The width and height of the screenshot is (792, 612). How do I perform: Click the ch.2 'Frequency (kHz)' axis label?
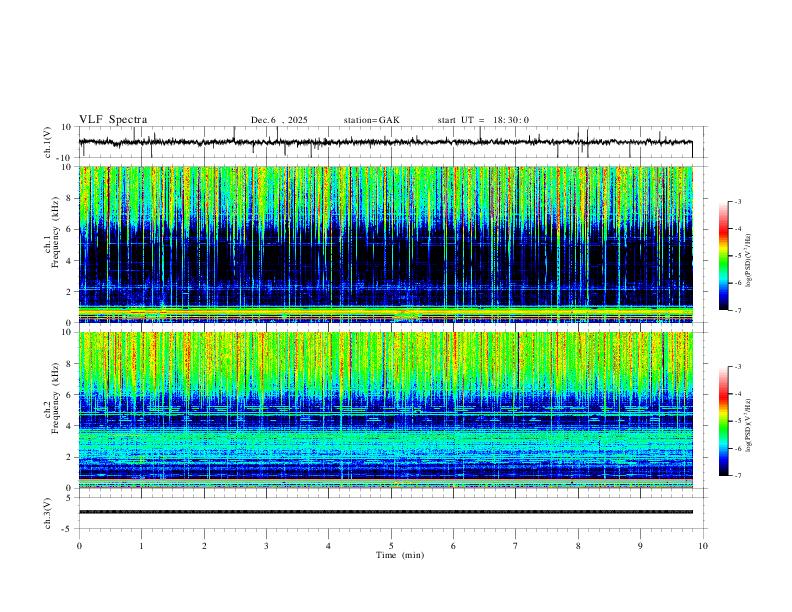[x=55, y=397]
